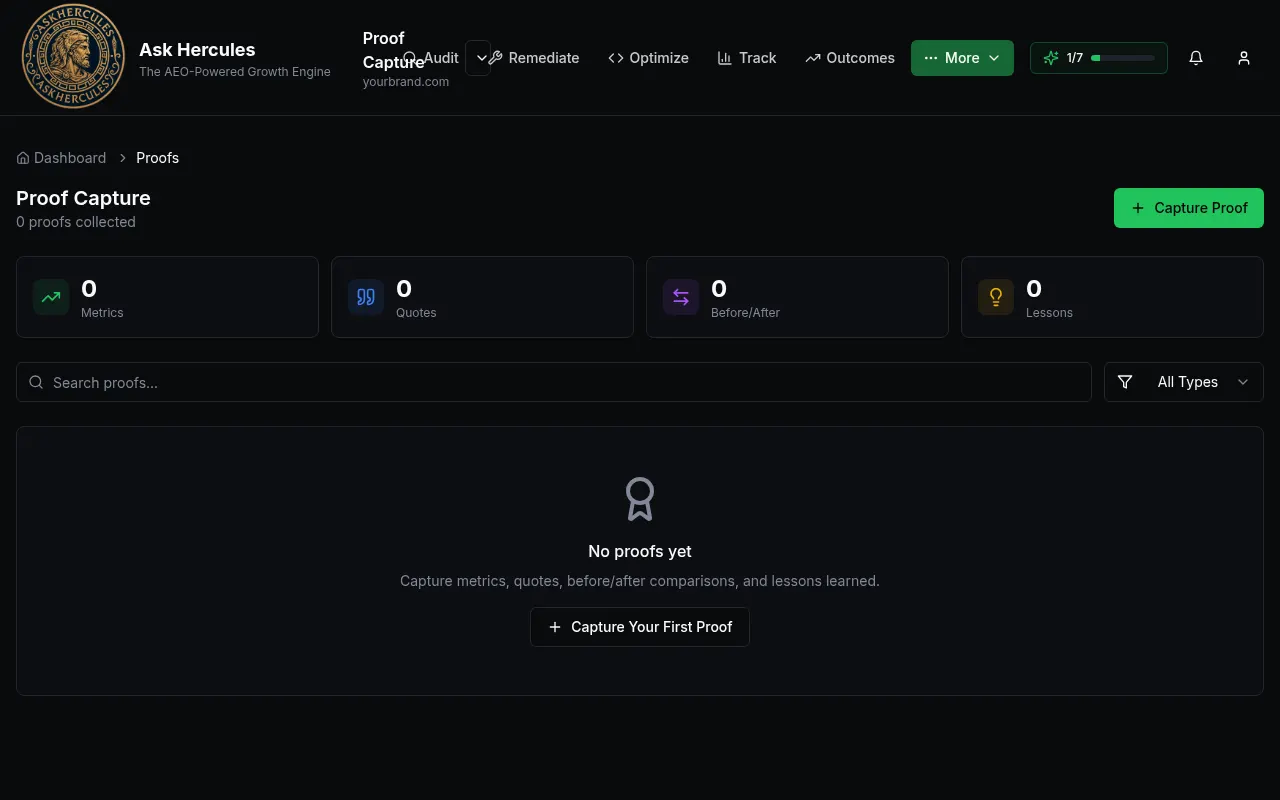The image size is (1280, 800).
Task: Navigate to Outcomes
Action: coord(850,58)
